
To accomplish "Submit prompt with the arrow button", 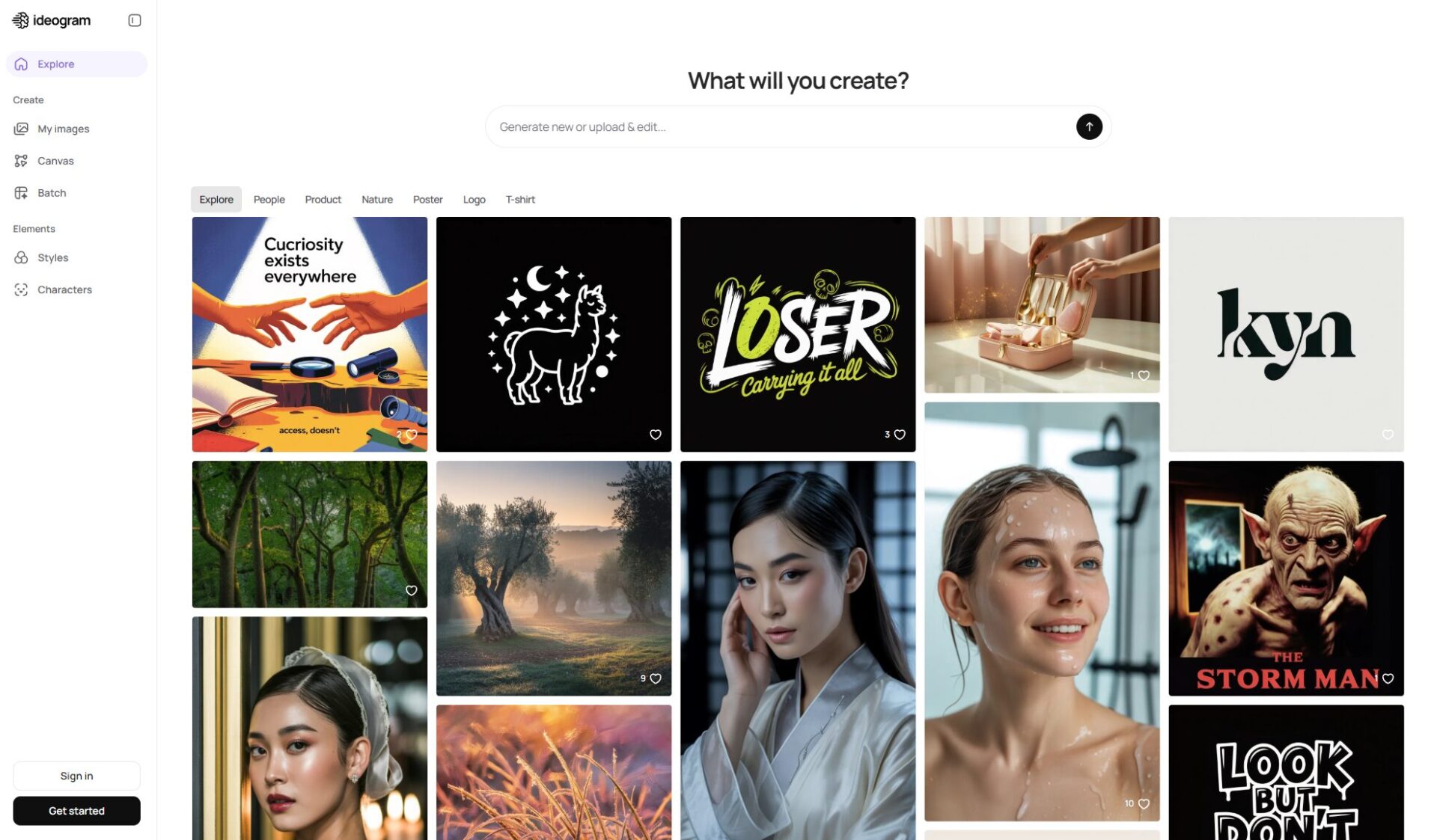I will point(1089,126).
